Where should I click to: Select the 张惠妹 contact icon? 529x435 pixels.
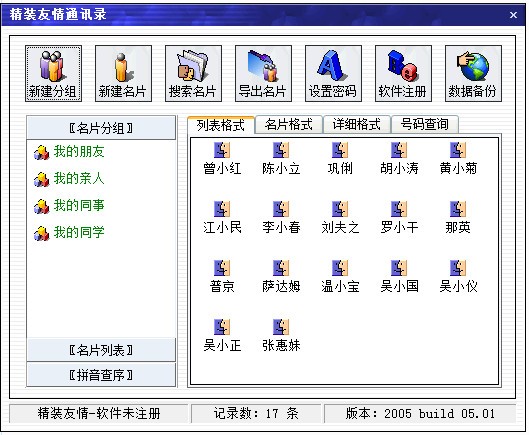click(281, 327)
